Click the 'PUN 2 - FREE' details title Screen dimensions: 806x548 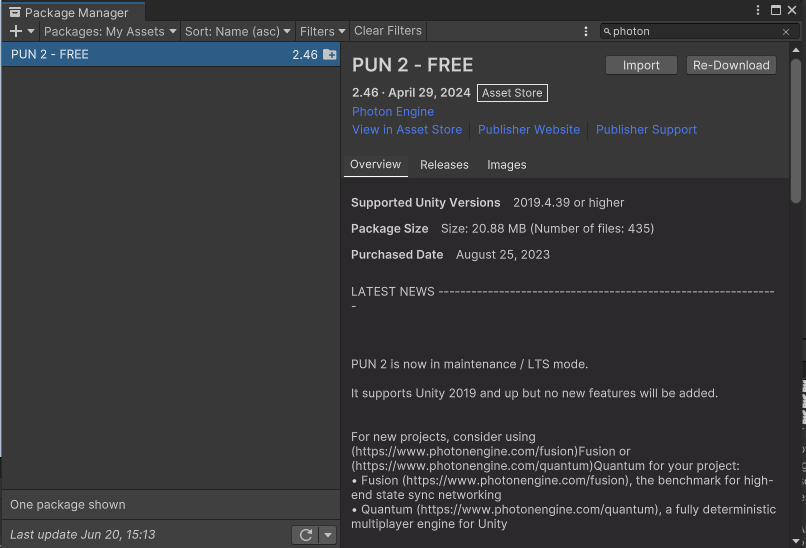click(412, 65)
